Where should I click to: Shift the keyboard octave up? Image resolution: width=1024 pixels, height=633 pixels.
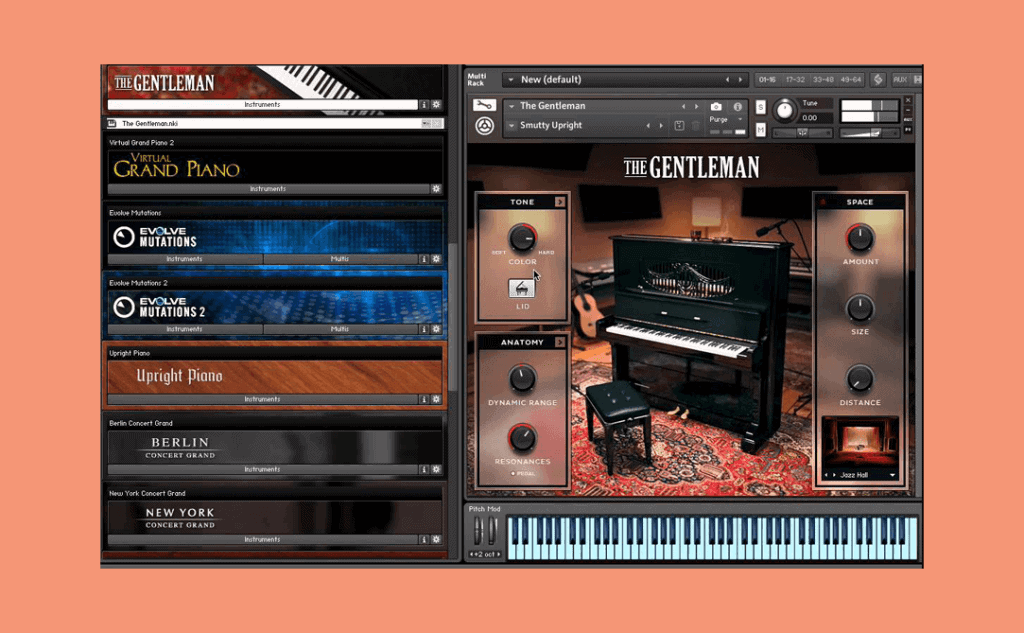click(x=499, y=555)
